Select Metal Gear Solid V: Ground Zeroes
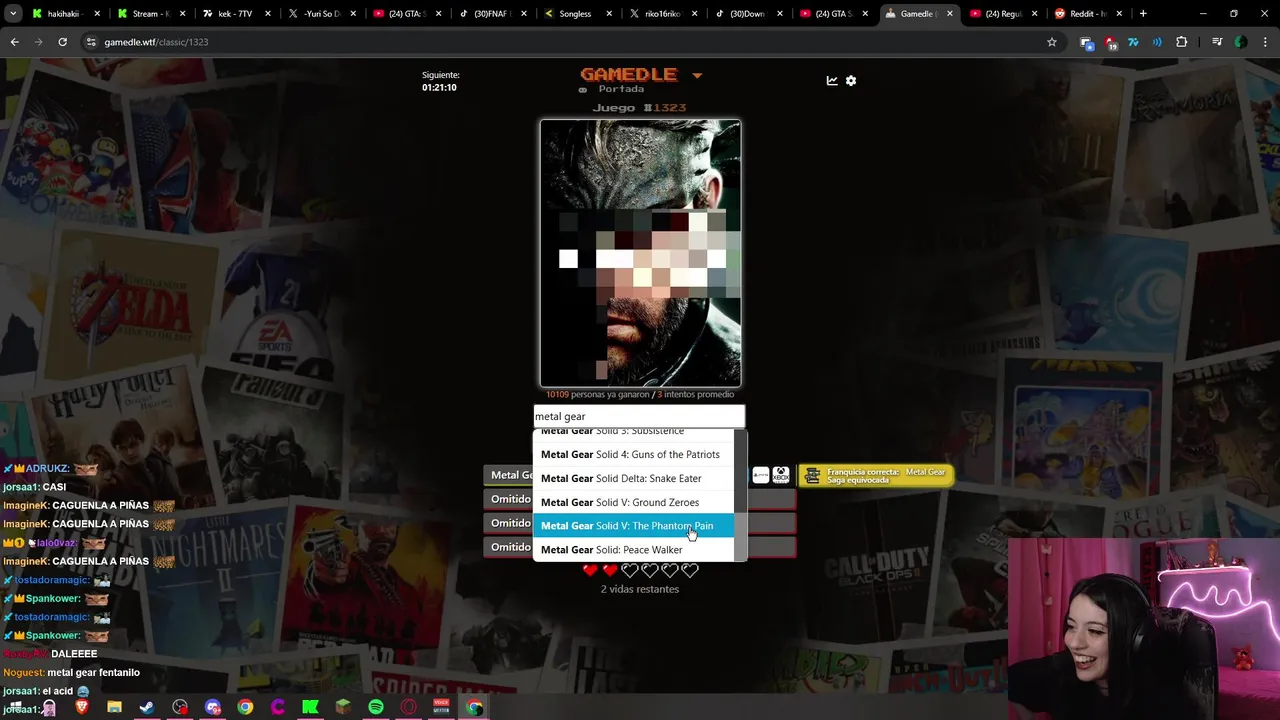 [634, 502]
